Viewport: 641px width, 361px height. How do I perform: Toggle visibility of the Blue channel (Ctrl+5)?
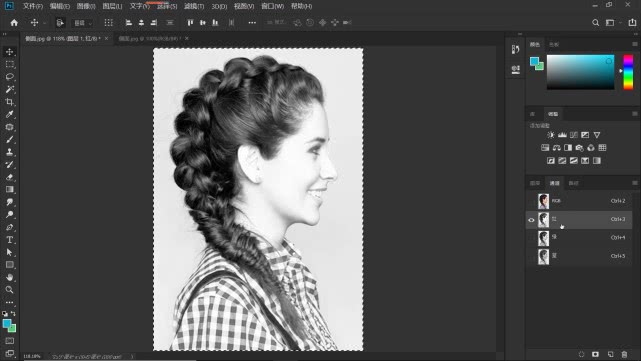coord(531,256)
